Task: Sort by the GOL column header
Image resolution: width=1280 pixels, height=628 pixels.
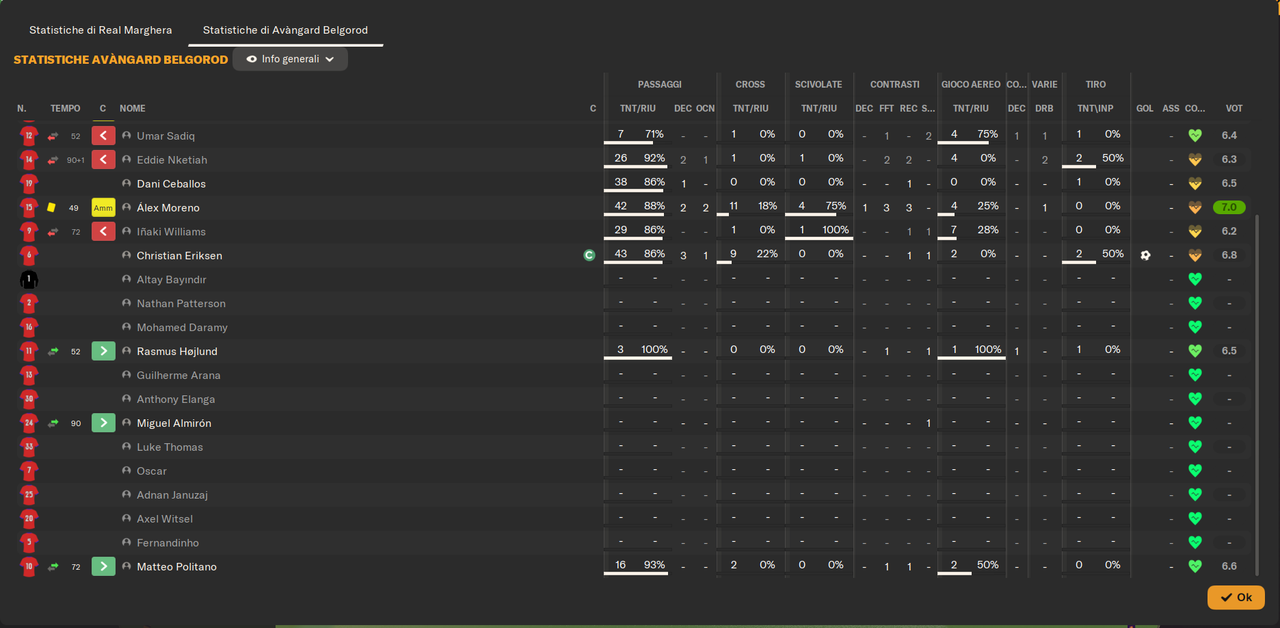Action: [x=1145, y=108]
